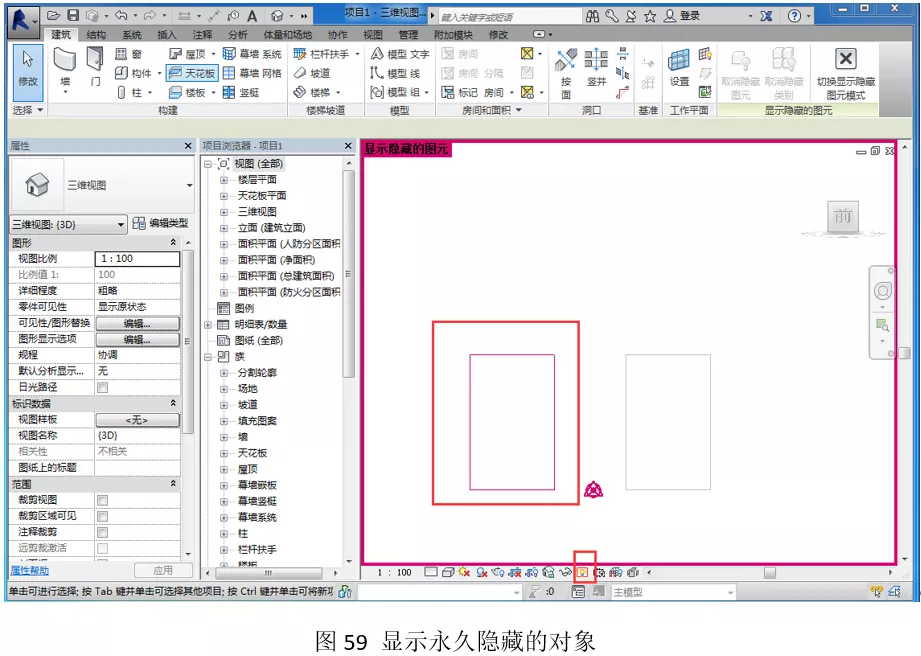
Task: Click the 修改 modify arrow tool
Action: point(28,72)
